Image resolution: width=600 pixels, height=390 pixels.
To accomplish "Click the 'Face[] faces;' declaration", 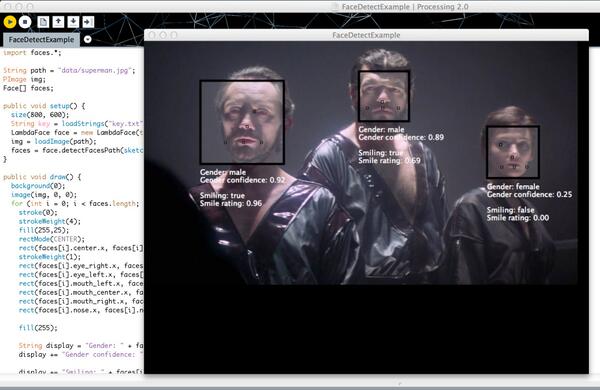I will [x=28, y=88].
